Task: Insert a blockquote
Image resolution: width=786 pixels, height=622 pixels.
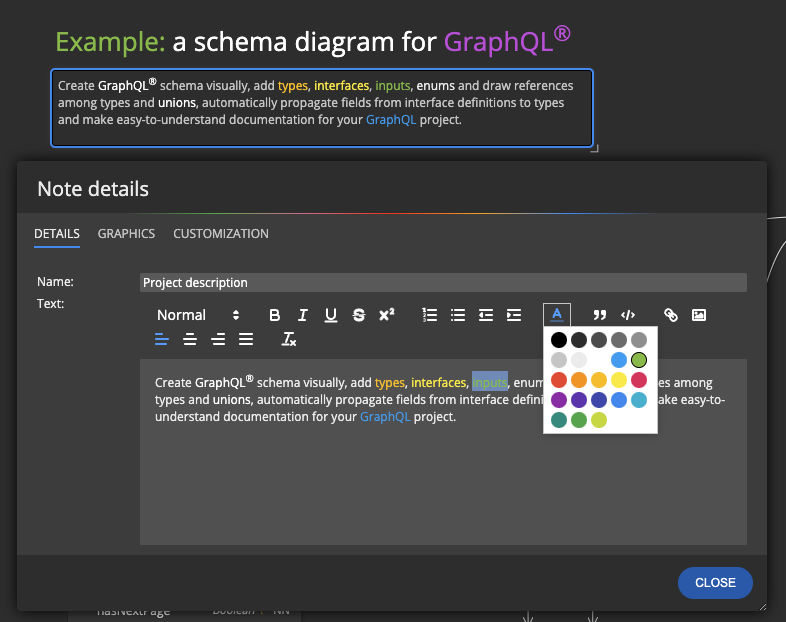Action: (x=600, y=315)
